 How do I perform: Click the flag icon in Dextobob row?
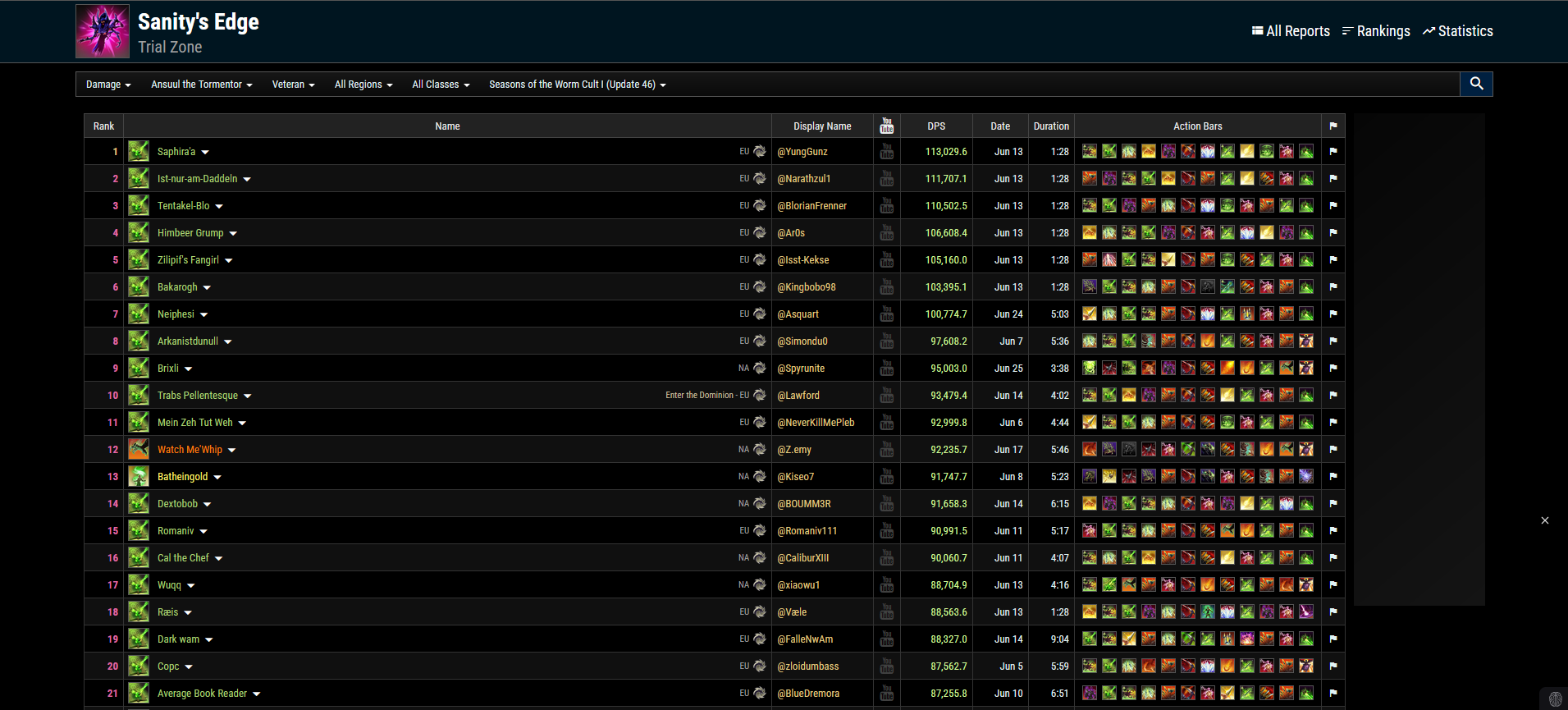(1333, 504)
